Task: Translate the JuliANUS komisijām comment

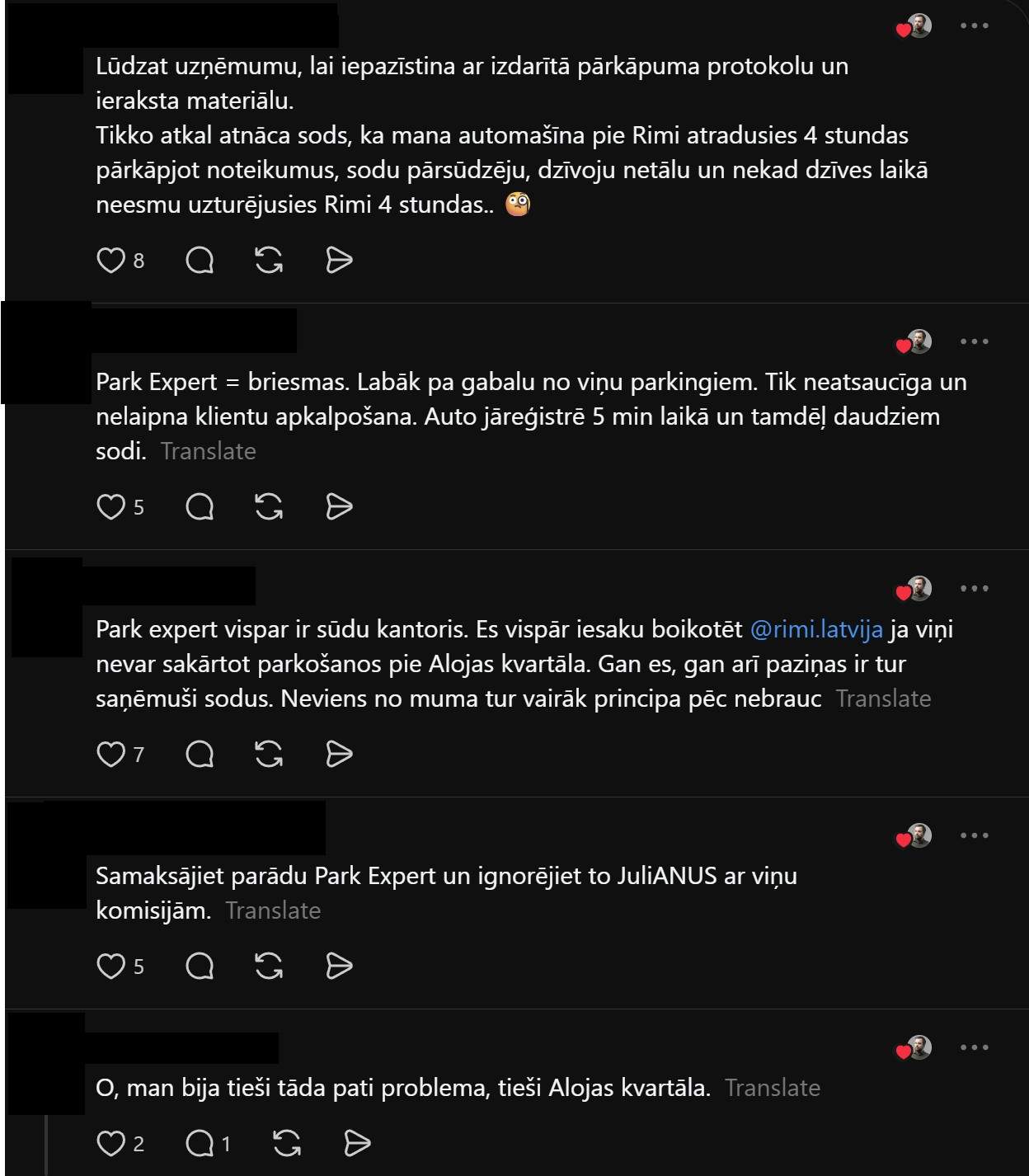Action: (273, 910)
